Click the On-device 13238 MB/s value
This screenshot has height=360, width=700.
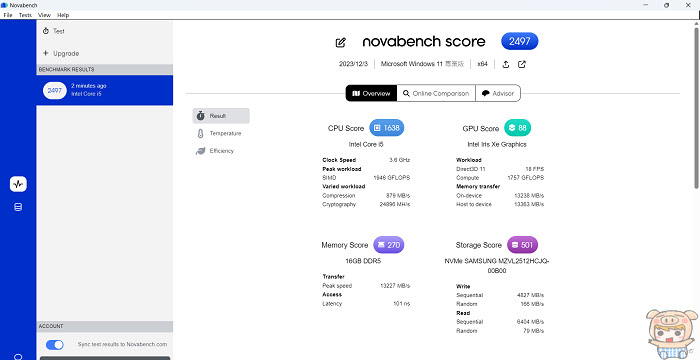point(529,195)
